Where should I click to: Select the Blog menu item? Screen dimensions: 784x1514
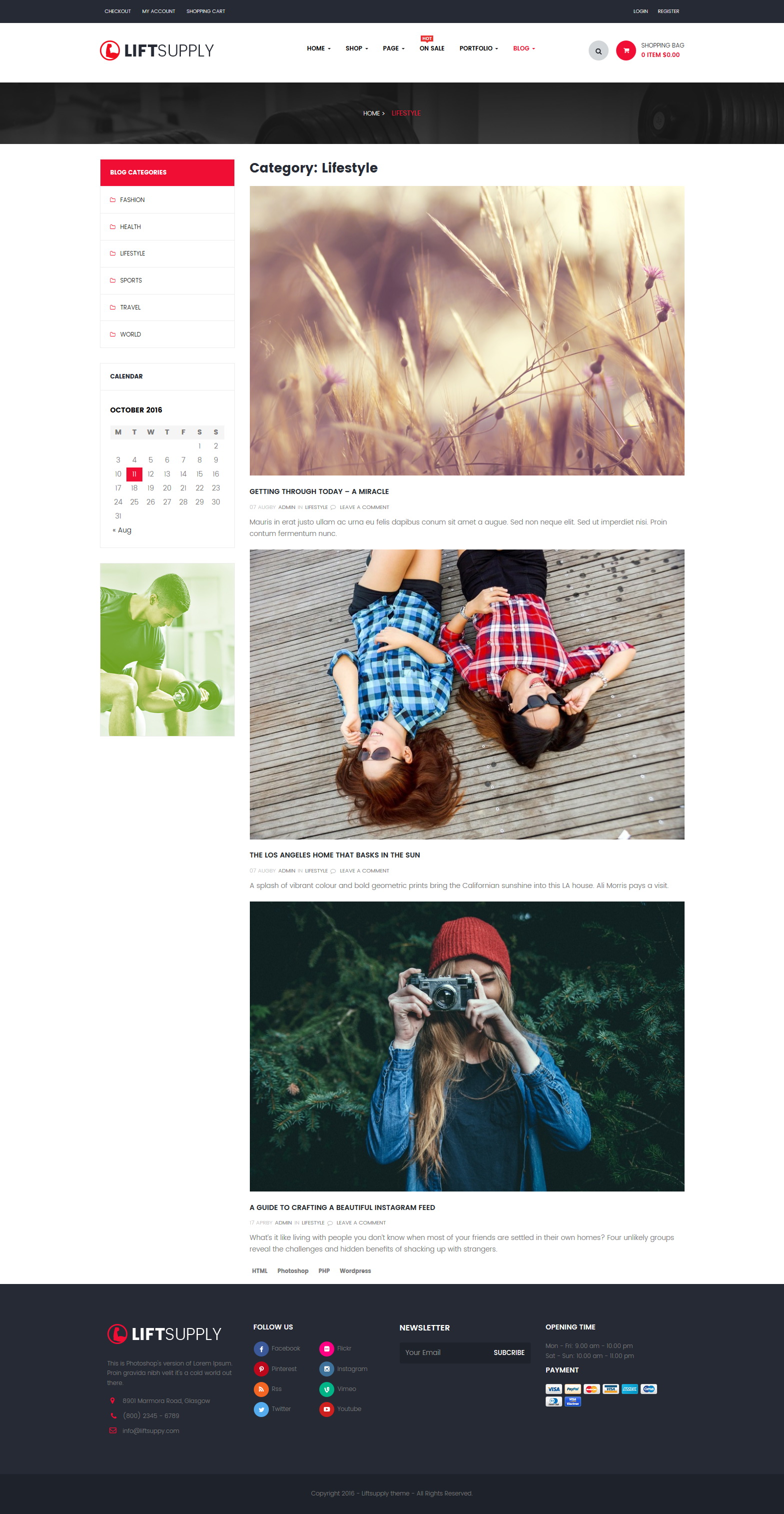(x=524, y=48)
